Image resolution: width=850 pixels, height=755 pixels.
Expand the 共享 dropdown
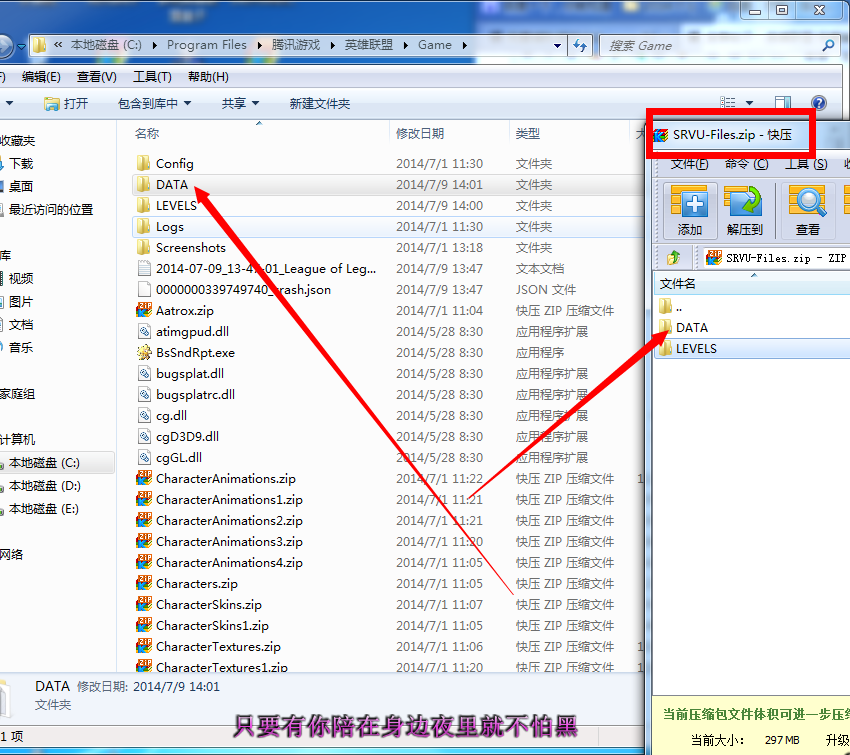coord(255,103)
